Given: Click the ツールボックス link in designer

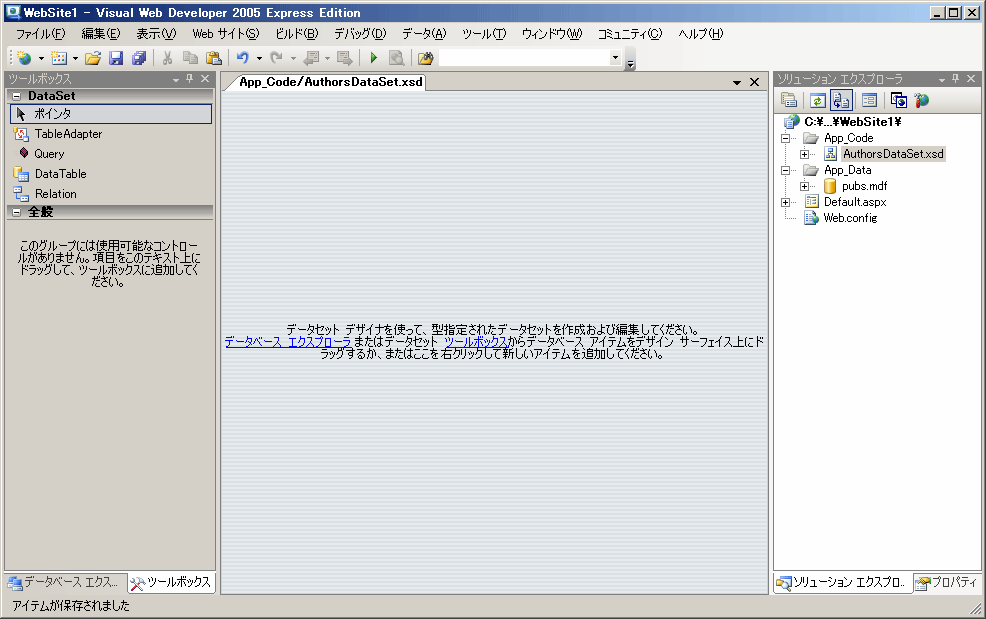Looking at the screenshot, I should click(475, 342).
